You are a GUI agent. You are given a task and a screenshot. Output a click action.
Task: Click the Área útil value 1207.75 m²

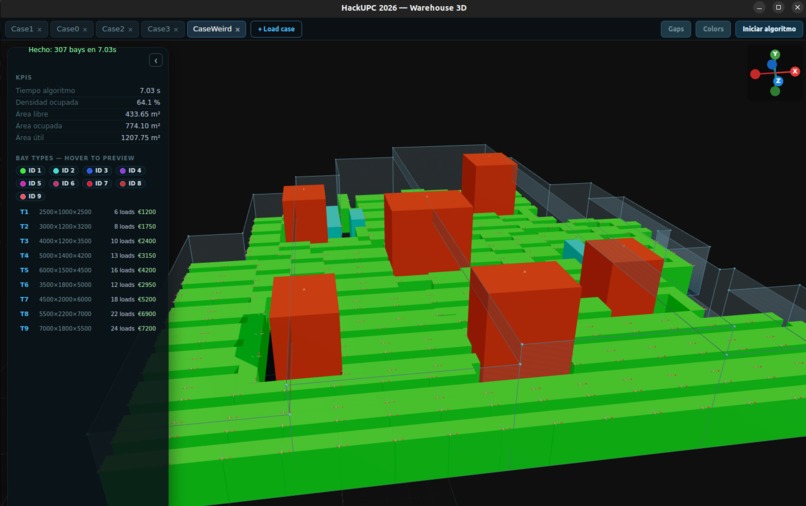(140, 138)
